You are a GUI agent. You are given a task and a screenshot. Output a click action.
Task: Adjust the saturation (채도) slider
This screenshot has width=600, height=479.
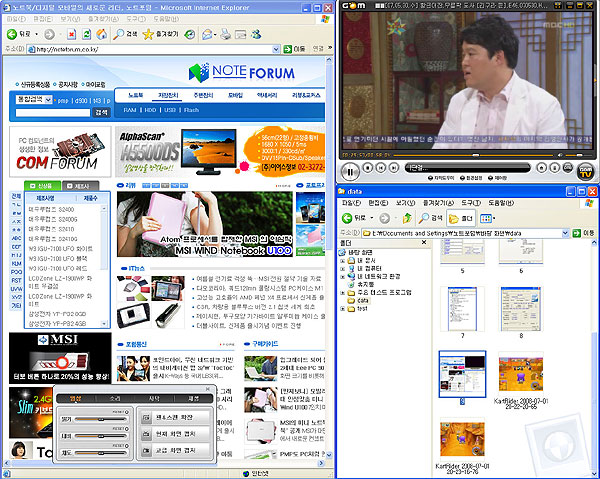coord(101,453)
